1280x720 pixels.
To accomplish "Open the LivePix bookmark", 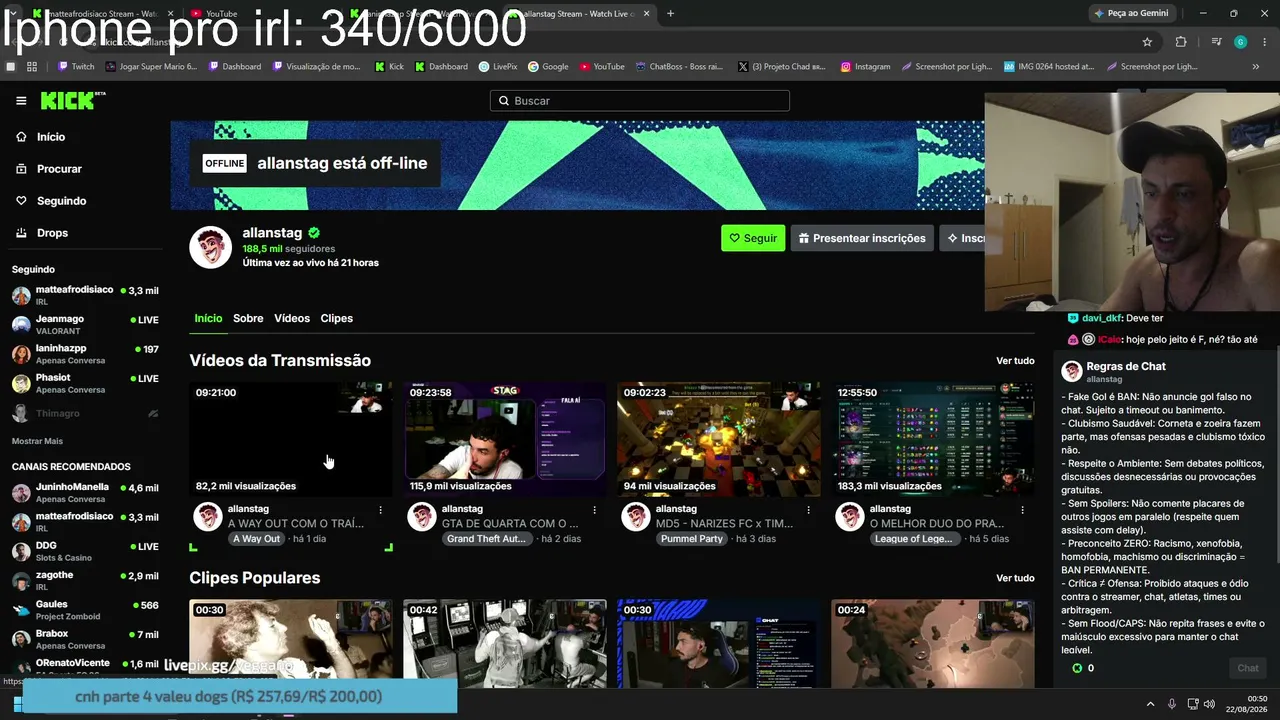I will pyautogui.click(x=498, y=67).
